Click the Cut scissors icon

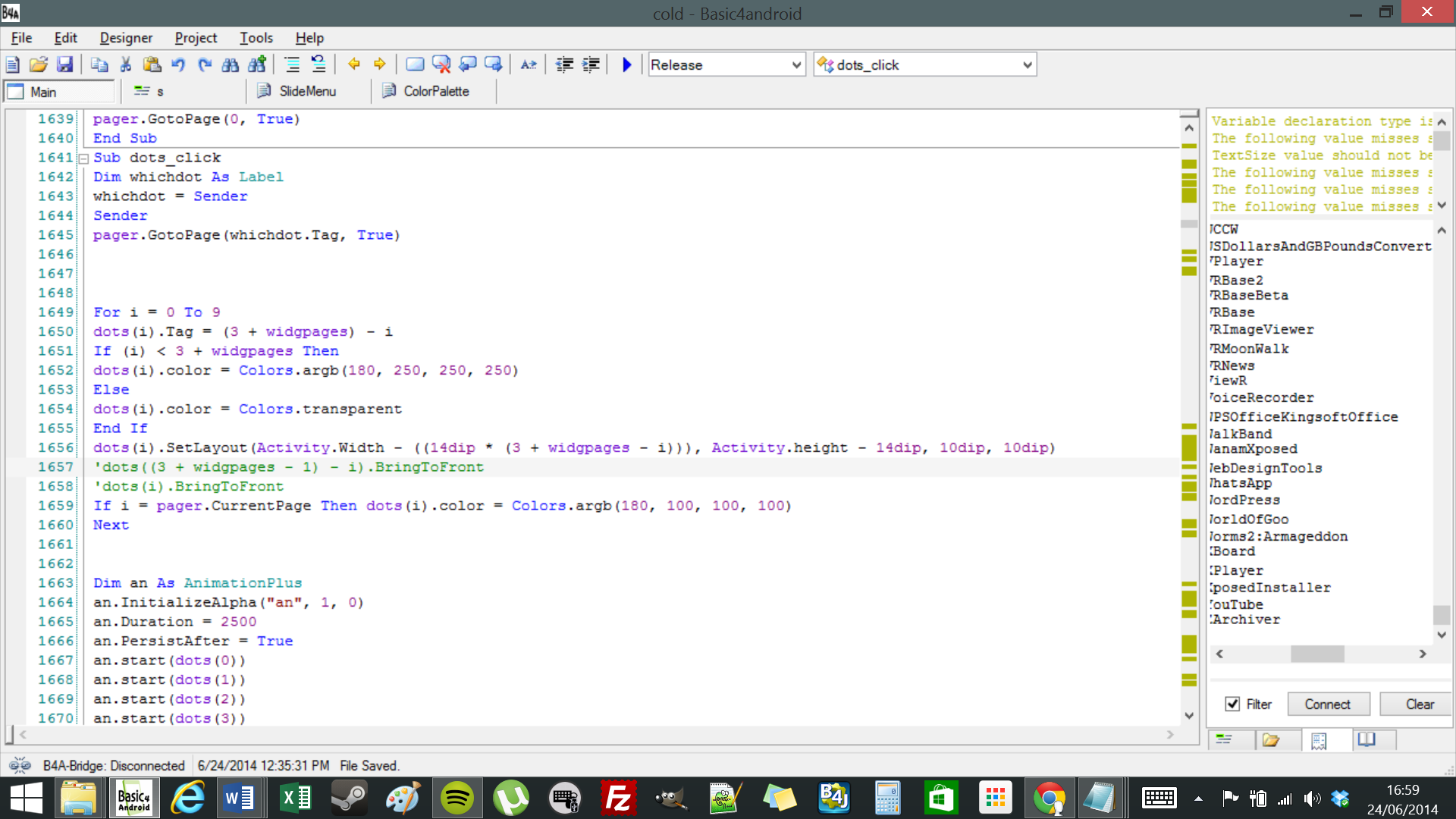[x=126, y=64]
